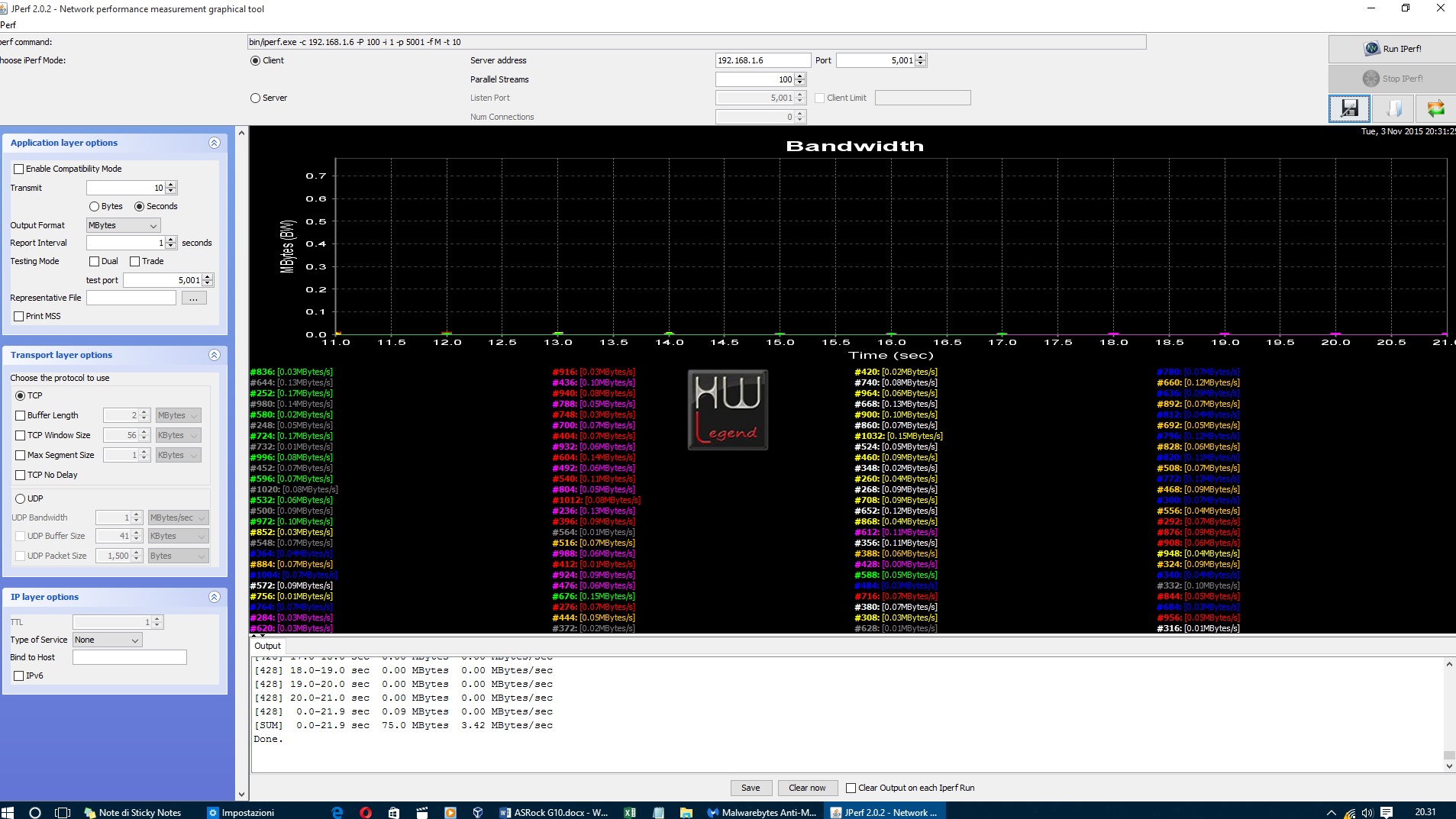Screen dimensions: 1456x819
Task: Click the orange-green restore defaults arrows icon
Action: [x=1435, y=108]
